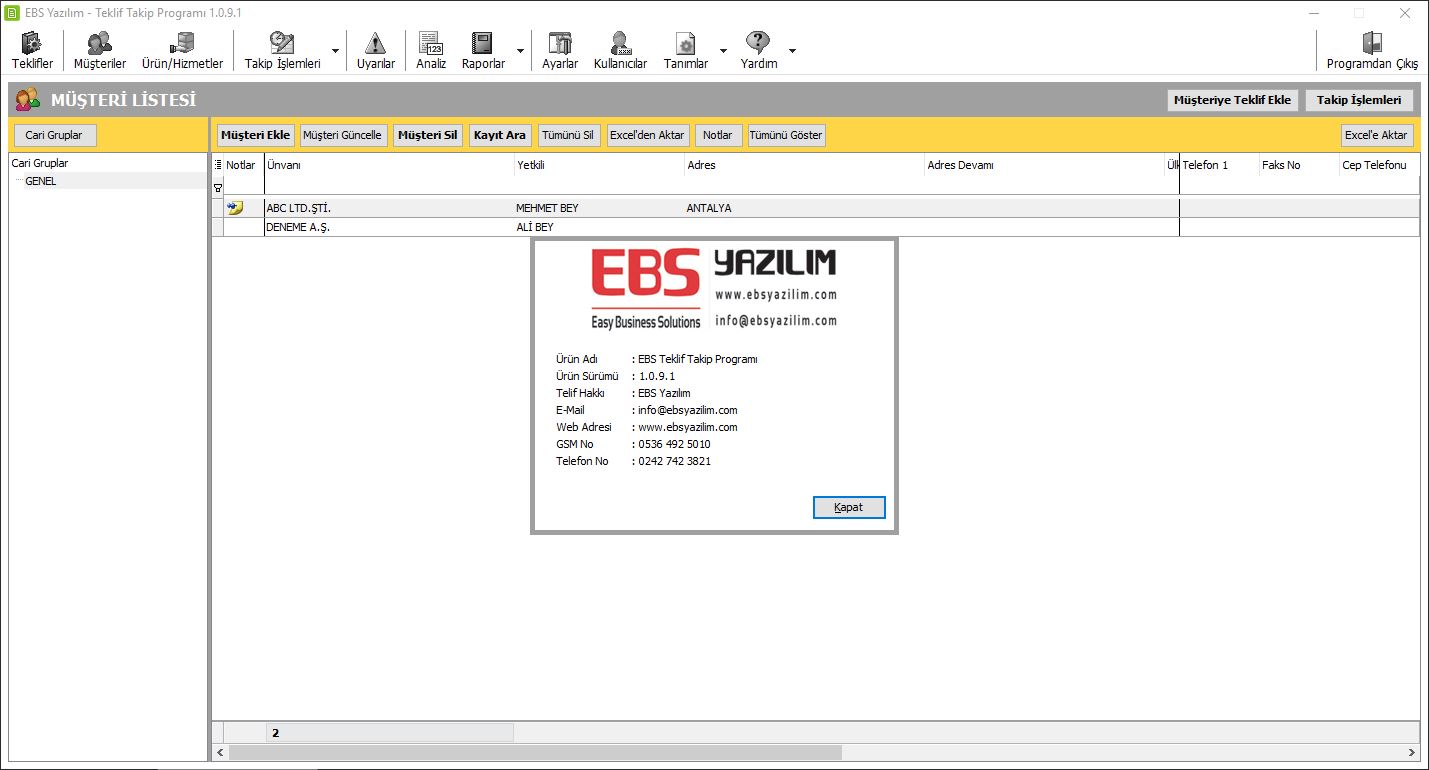Click the horizontal scrollbar's left arrow

220,752
